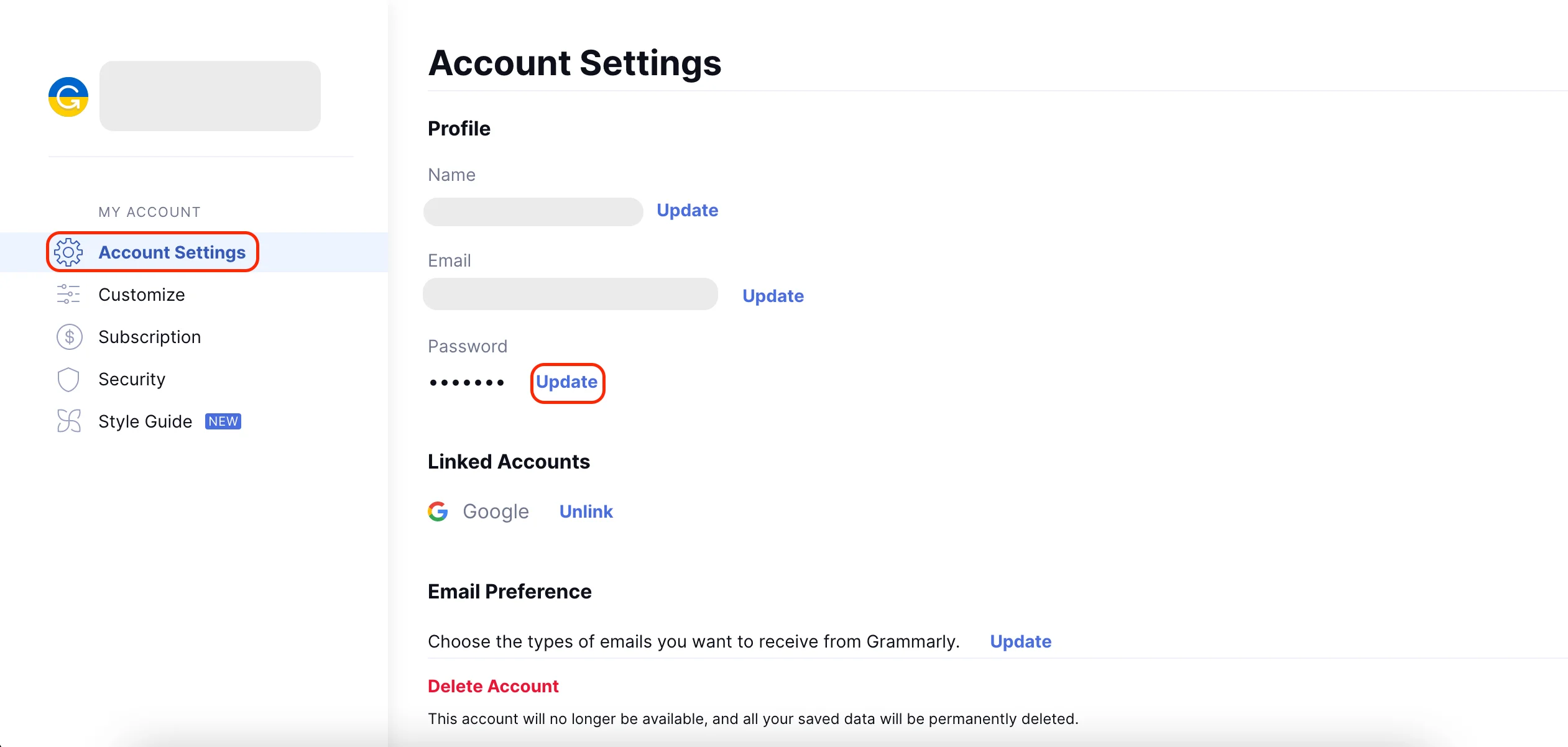Open the Style Guide section

point(145,421)
